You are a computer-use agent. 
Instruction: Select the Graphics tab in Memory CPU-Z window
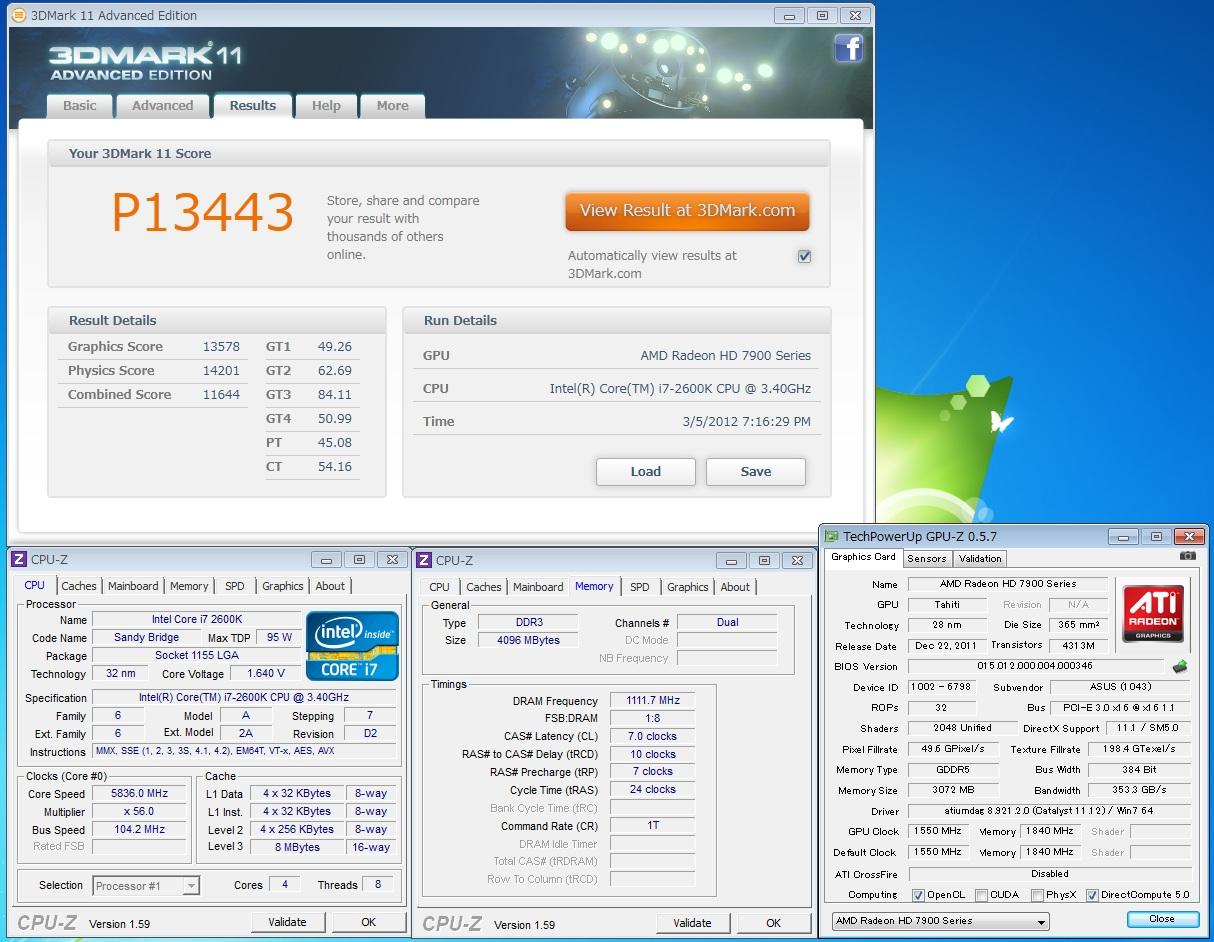tap(688, 587)
